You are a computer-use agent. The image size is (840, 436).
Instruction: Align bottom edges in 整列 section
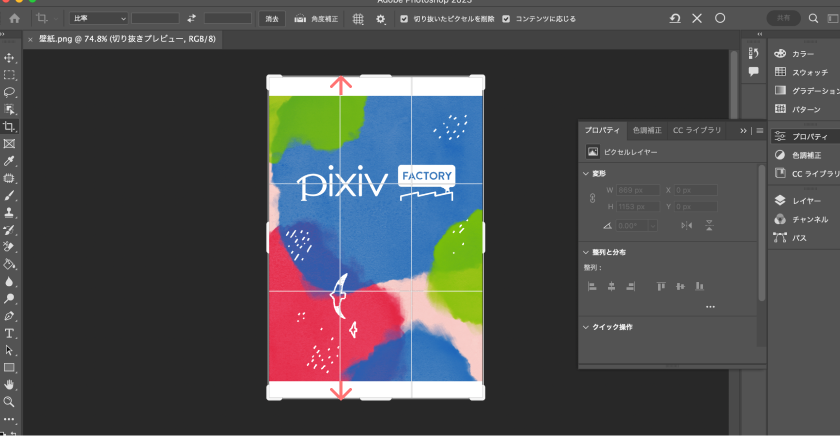(700, 287)
